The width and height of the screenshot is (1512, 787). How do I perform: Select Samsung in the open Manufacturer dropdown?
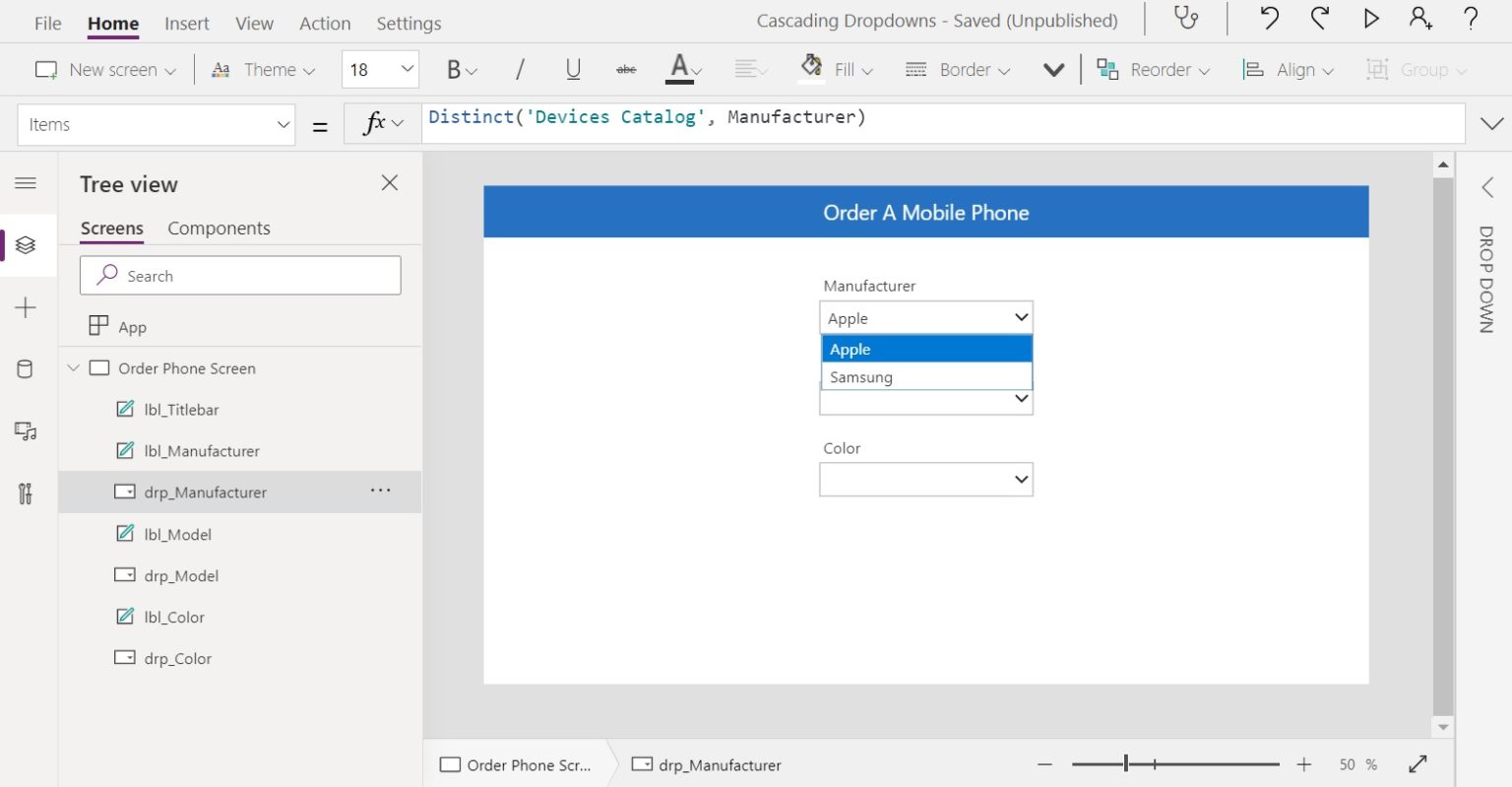point(861,376)
